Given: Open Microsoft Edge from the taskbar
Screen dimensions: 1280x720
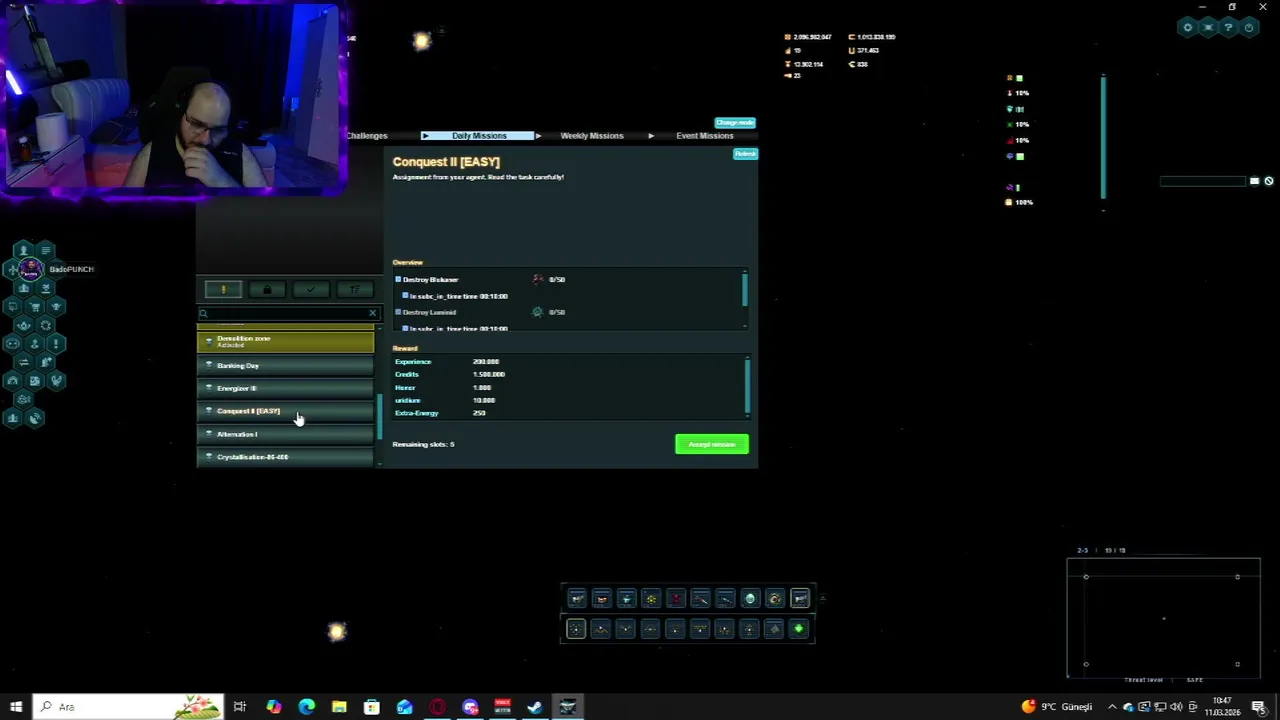Looking at the screenshot, I should [306, 707].
